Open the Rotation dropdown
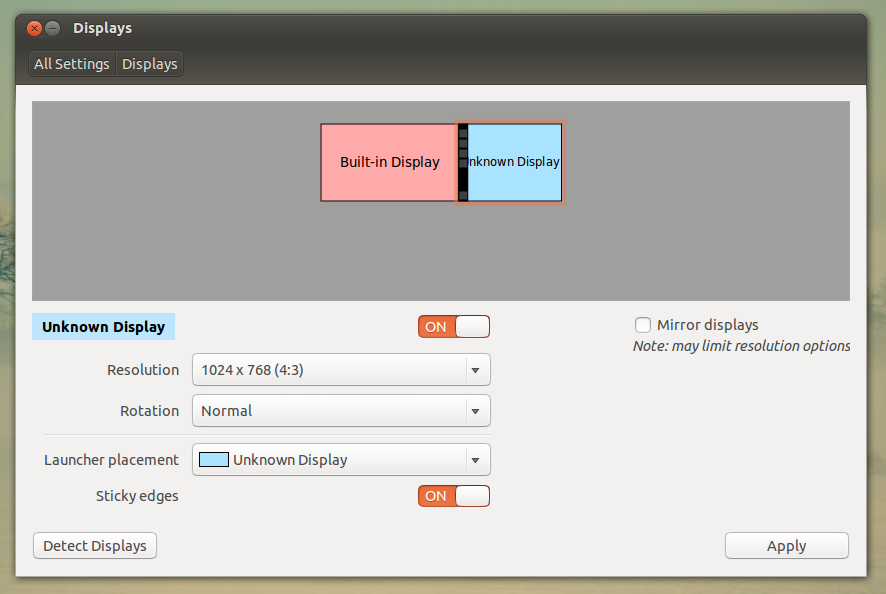Screen dimensions: 886x594 pyautogui.click(x=340, y=410)
